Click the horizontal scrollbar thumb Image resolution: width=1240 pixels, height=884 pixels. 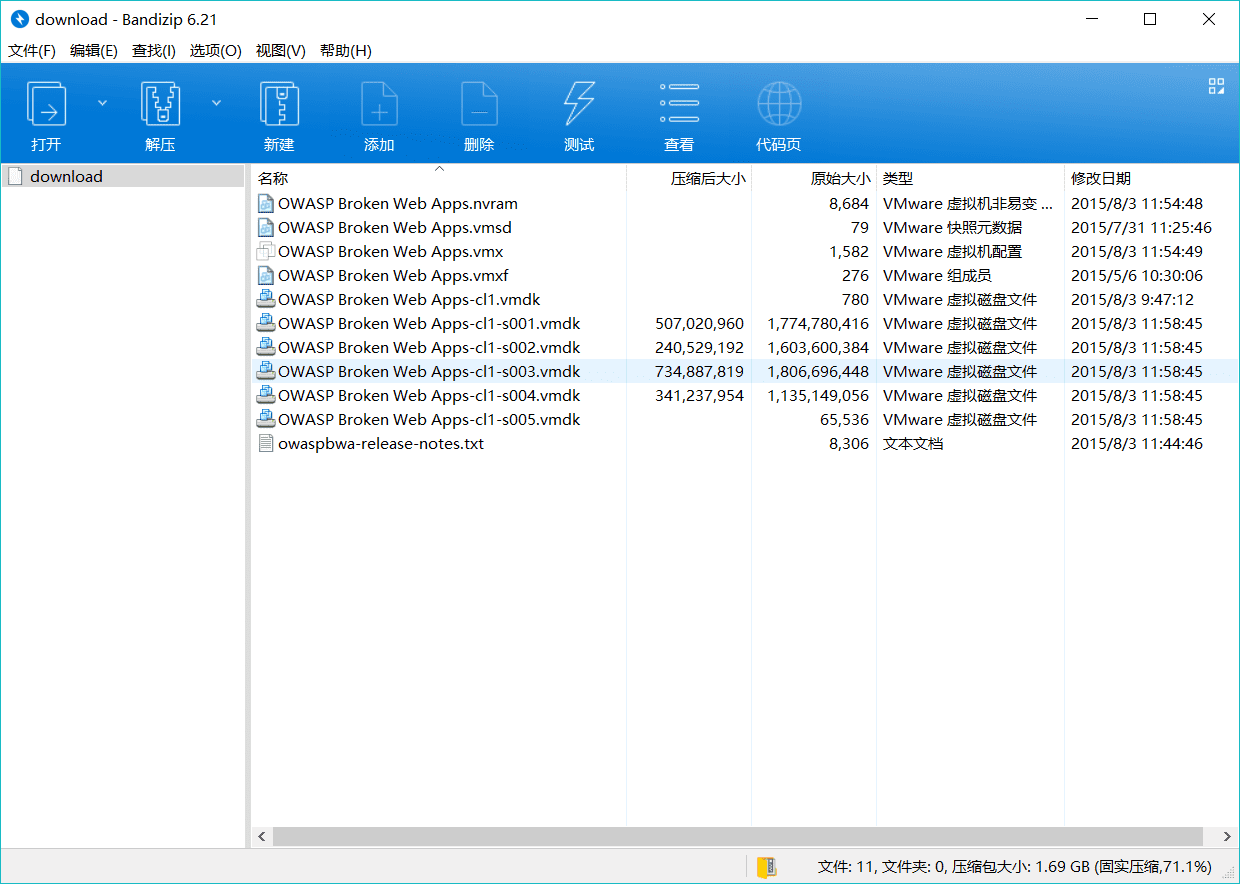click(738, 836)
